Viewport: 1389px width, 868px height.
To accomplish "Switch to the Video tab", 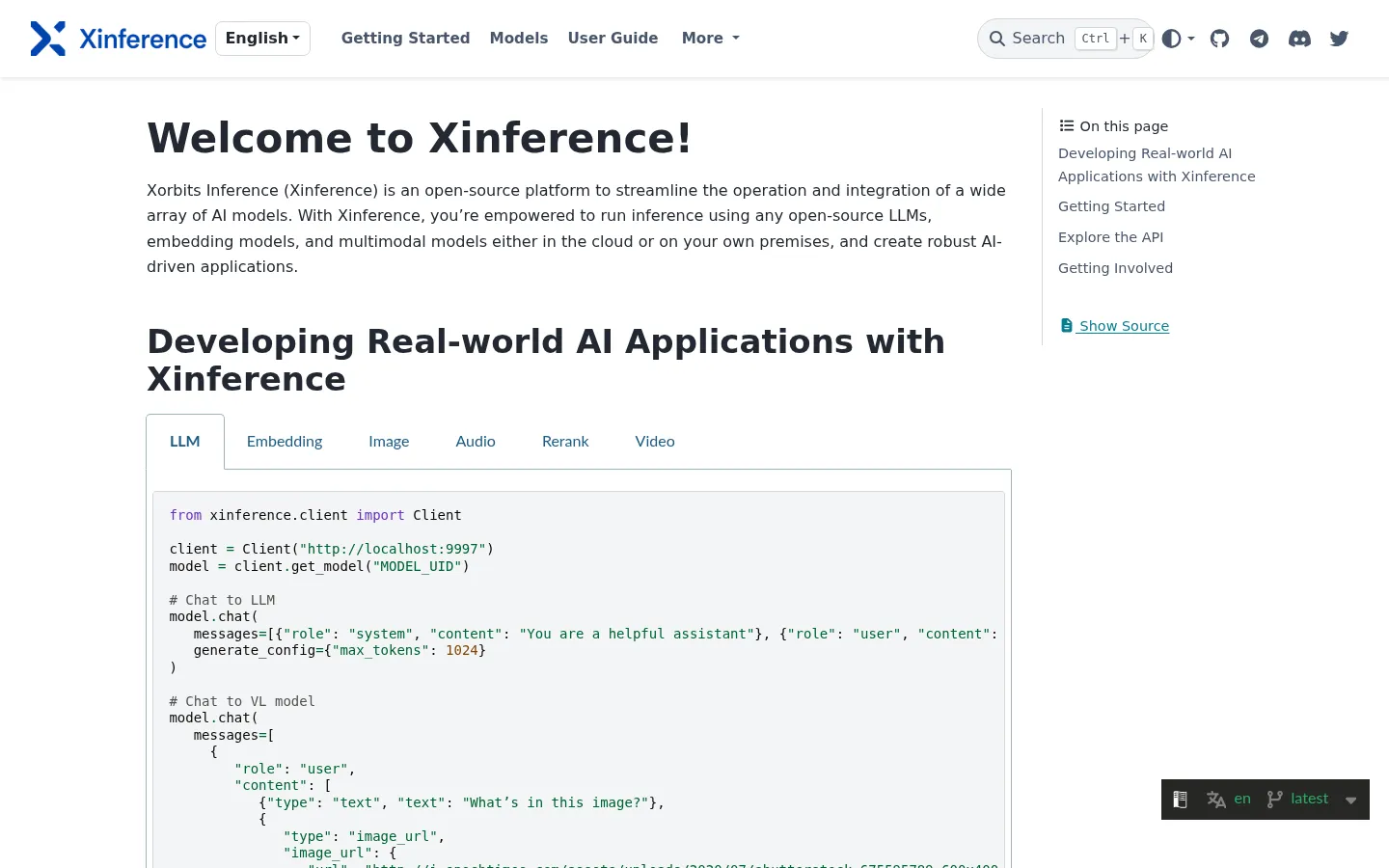I will pos(655,442).
